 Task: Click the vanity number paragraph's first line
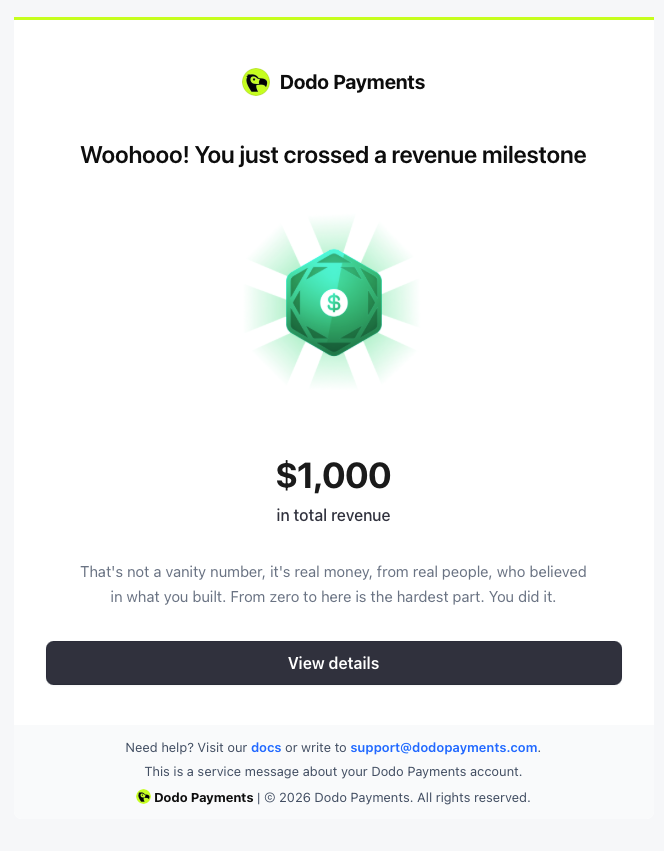coord(333,571)
